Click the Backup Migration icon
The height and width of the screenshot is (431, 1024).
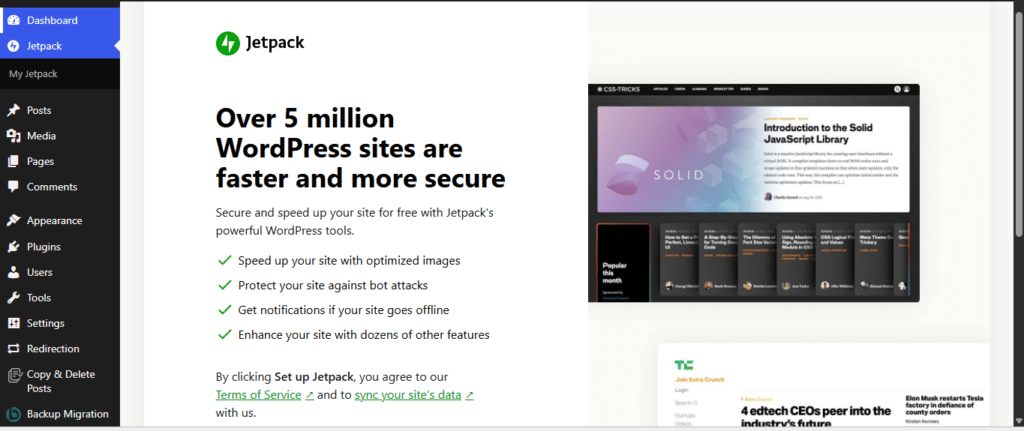(x=13, y=414)
